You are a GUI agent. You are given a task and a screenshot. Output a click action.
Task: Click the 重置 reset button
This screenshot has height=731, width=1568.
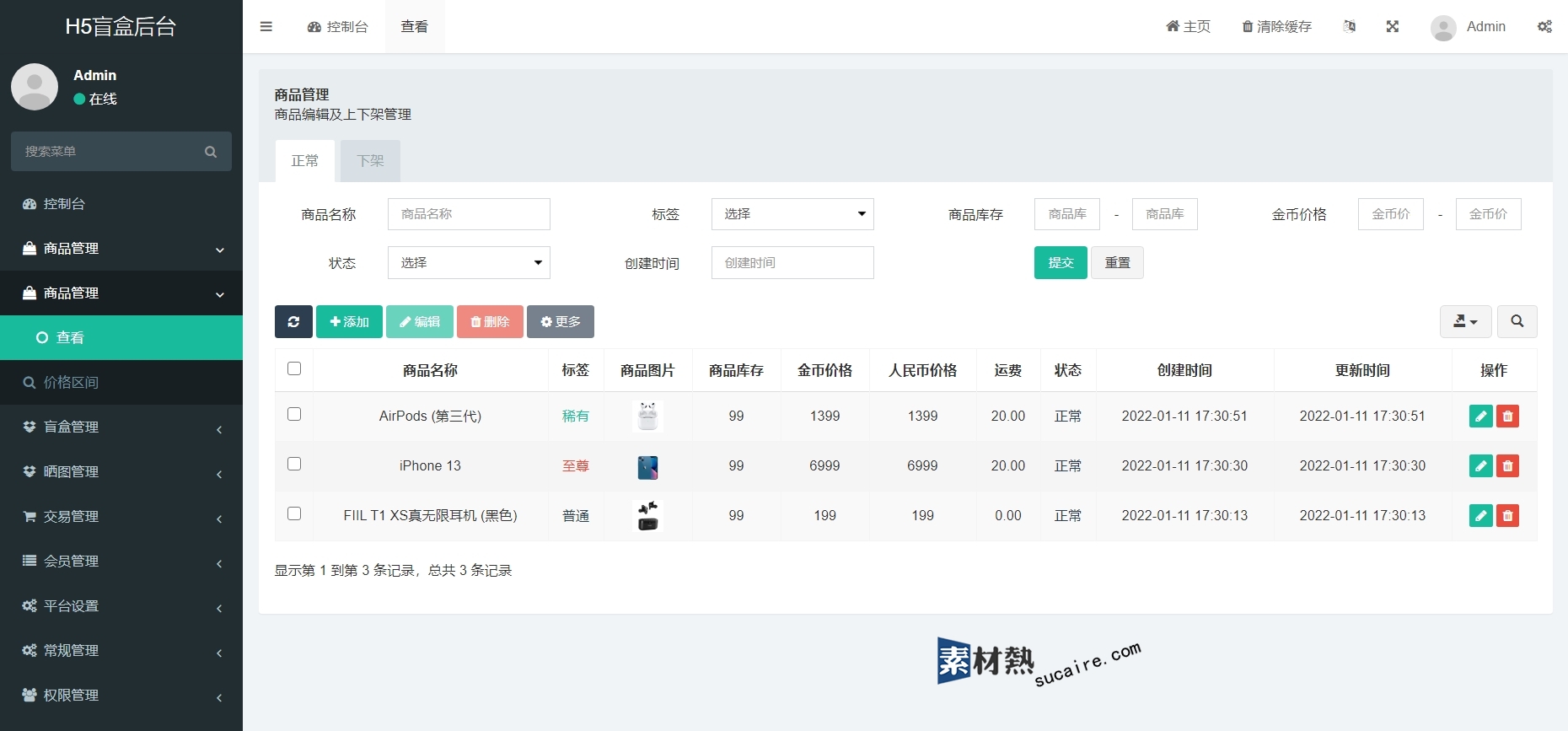1117,263
